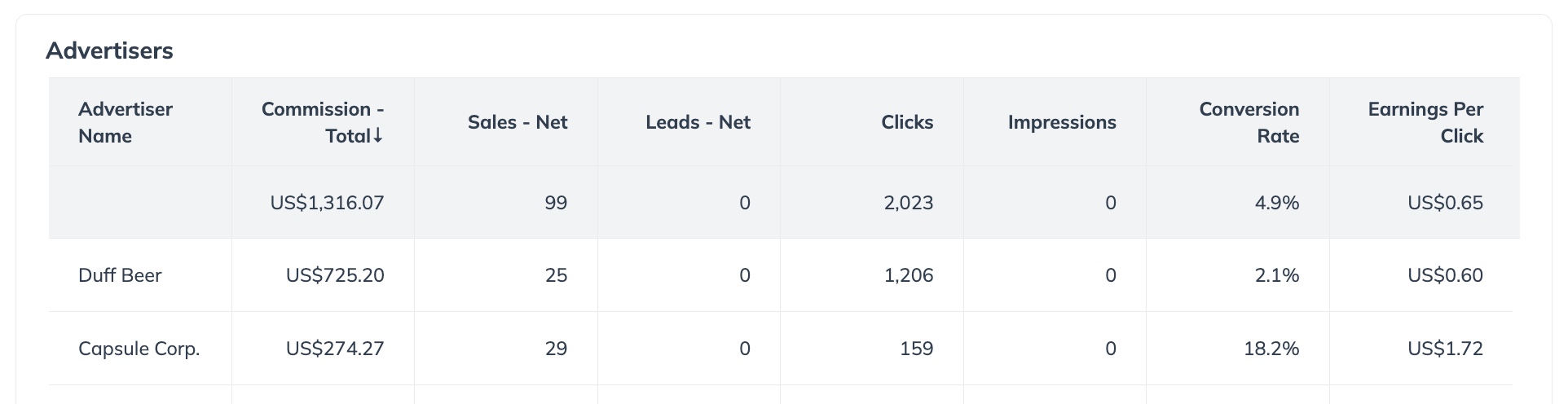The image size is (1568, 404).
Task: Click the Advertiser Name column header
Action: point(126,122)
